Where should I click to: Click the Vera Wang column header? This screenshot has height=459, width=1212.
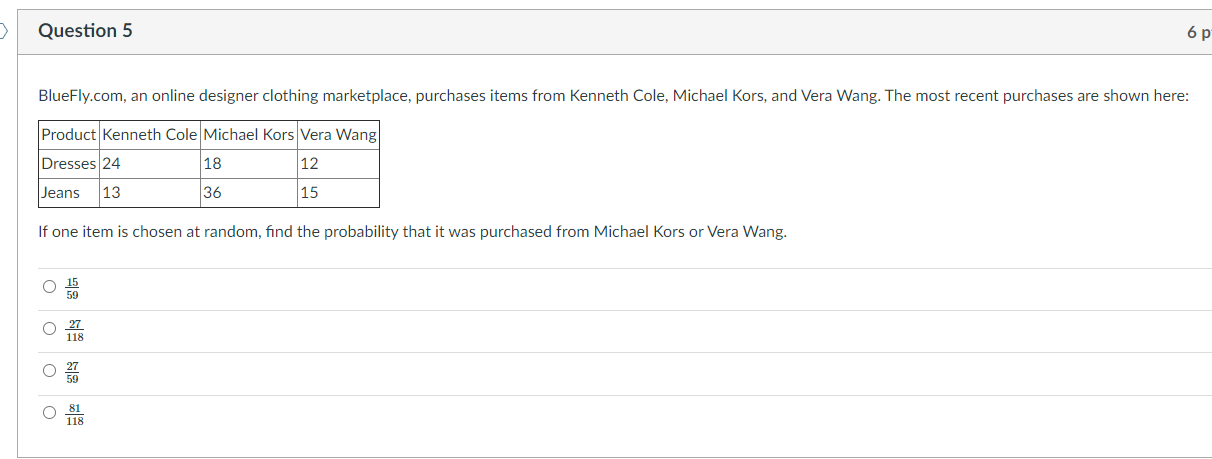(x=338, y=135)
